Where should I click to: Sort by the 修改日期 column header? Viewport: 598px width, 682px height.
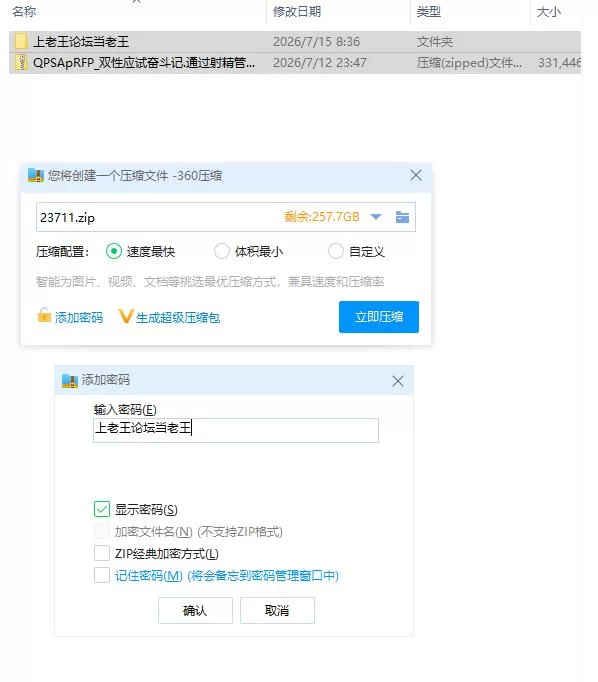(x=297, y=11)
